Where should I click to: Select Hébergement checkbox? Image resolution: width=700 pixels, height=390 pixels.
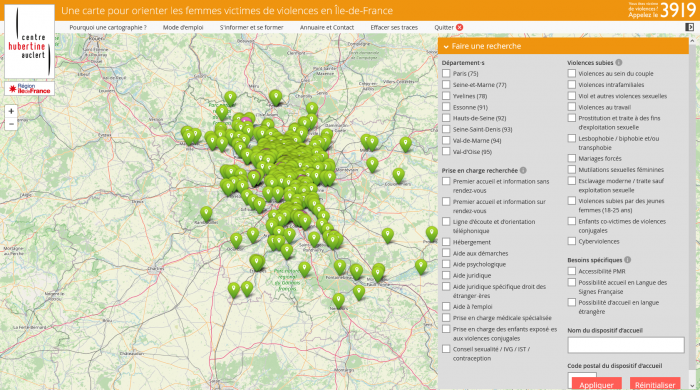pos(446,242)
